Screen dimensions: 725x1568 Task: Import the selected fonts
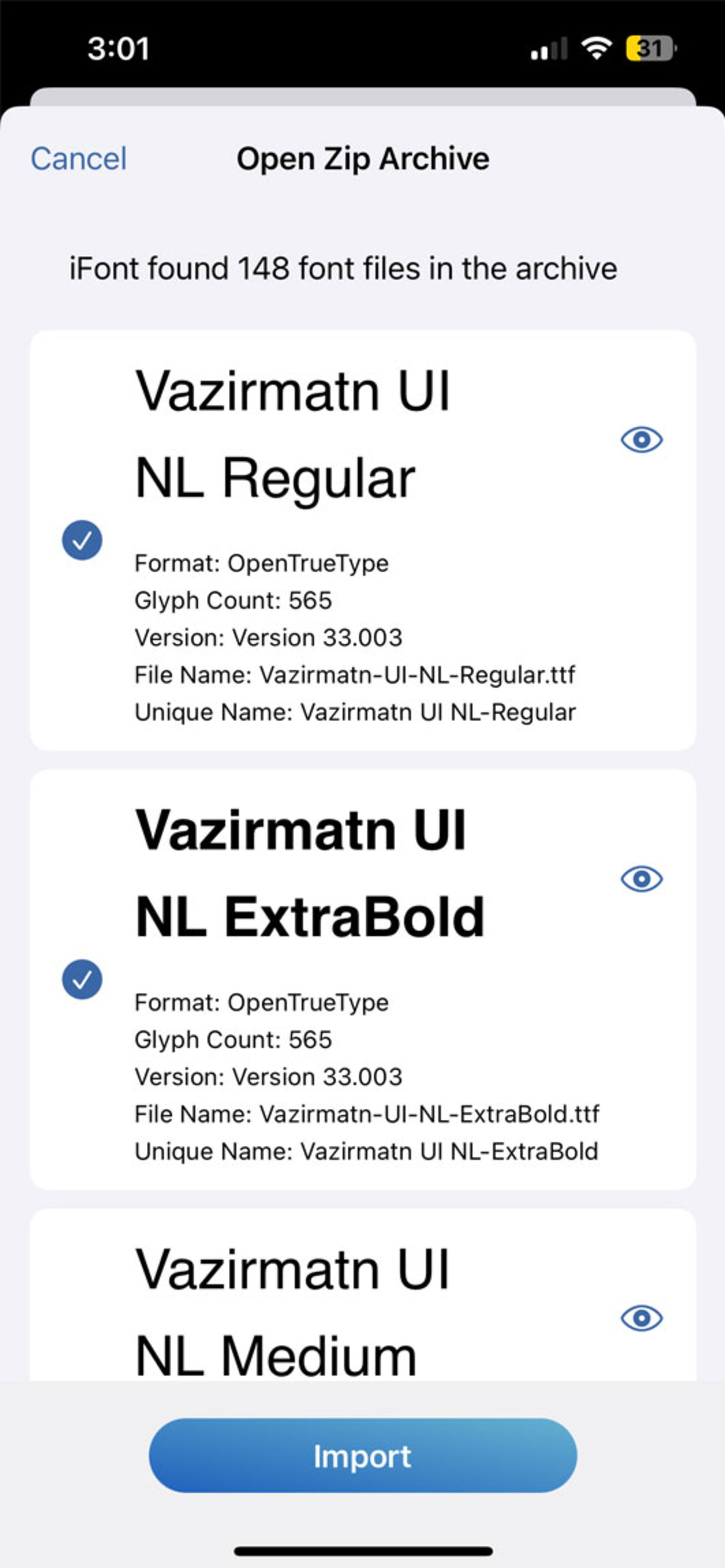tap(362, 1456)
